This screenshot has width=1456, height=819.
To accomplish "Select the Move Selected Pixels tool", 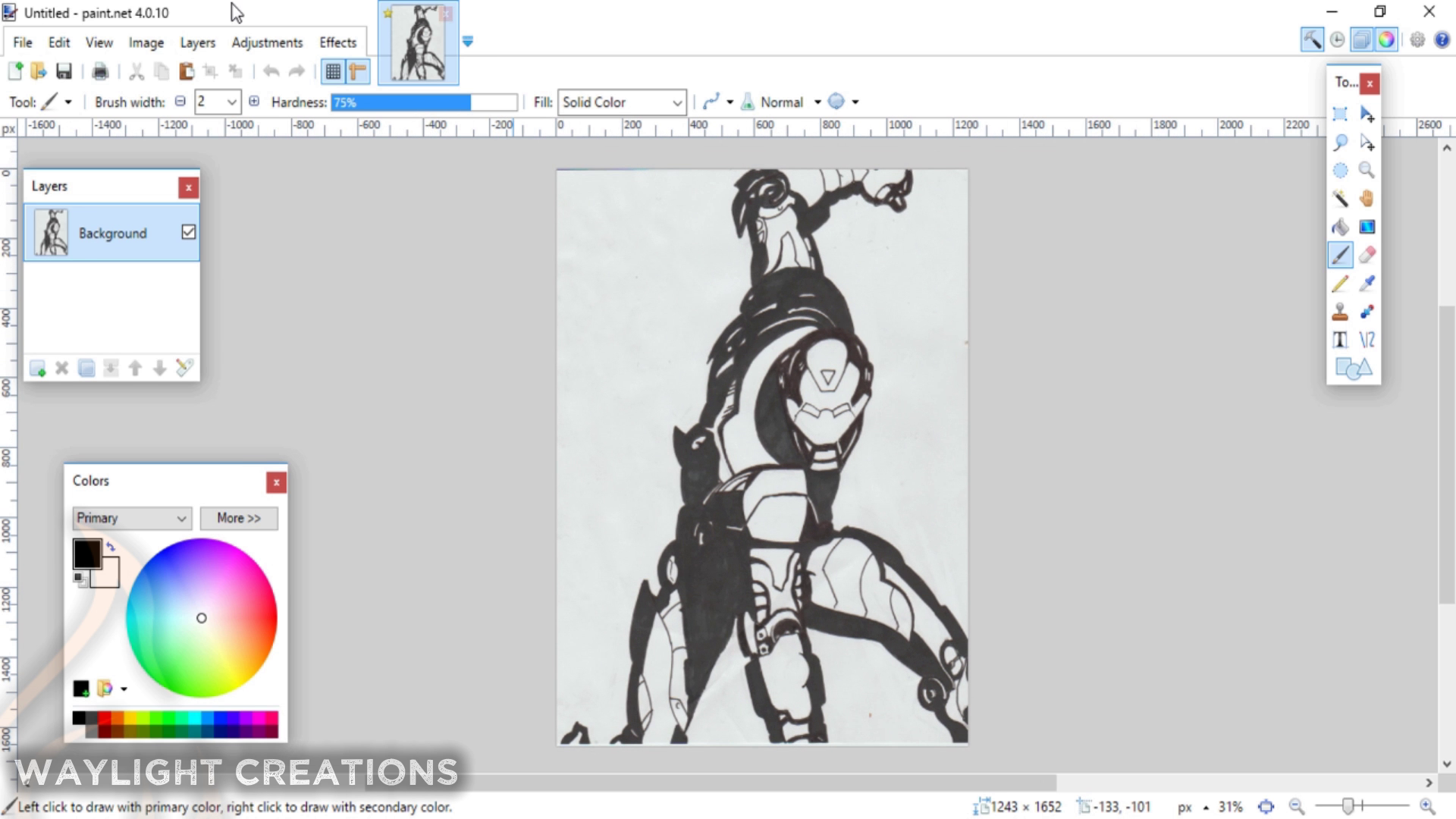I will click(x=1367, y=114).
